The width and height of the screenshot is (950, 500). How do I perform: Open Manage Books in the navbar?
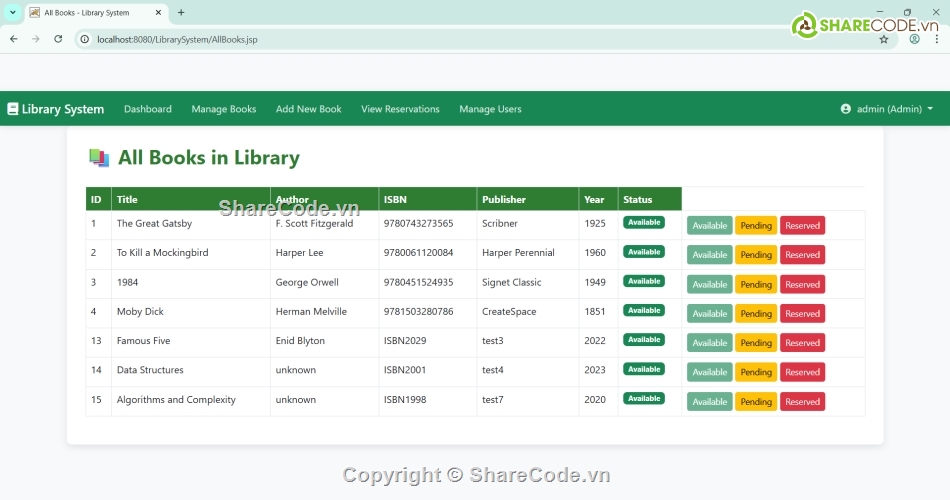coord(223,109)
